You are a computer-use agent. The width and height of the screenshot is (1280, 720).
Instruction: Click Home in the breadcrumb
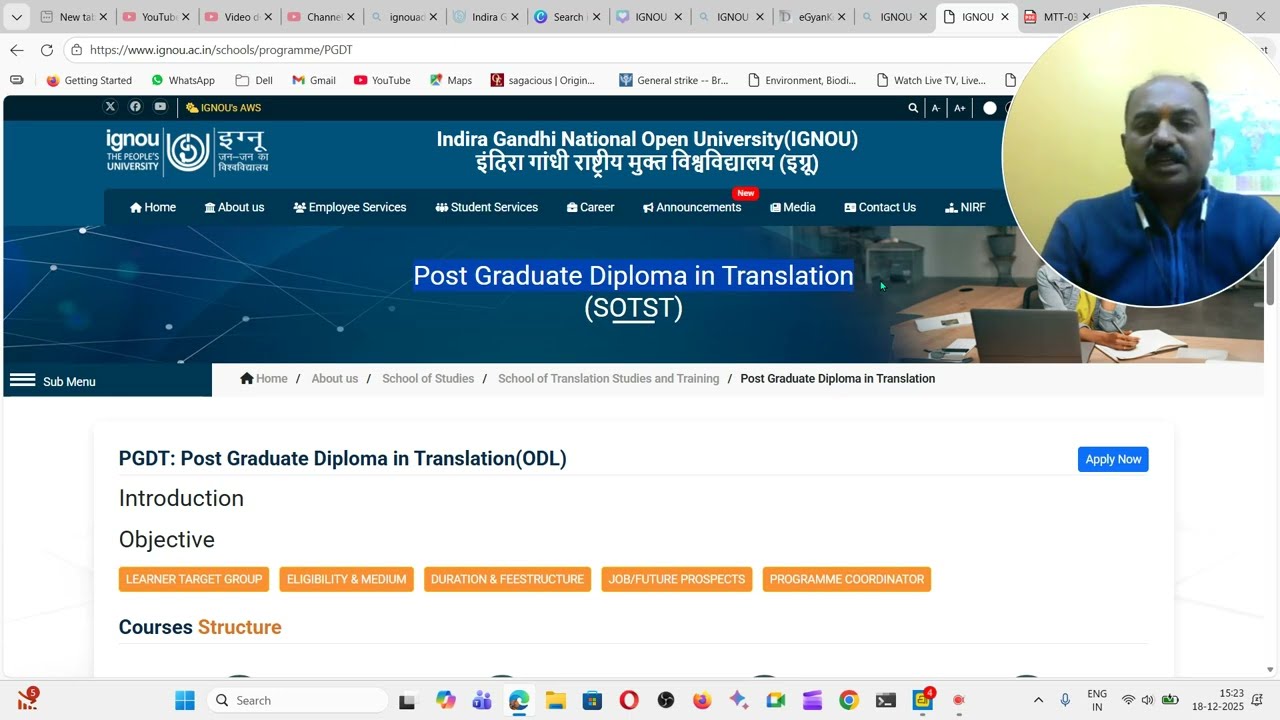point(264,379)
